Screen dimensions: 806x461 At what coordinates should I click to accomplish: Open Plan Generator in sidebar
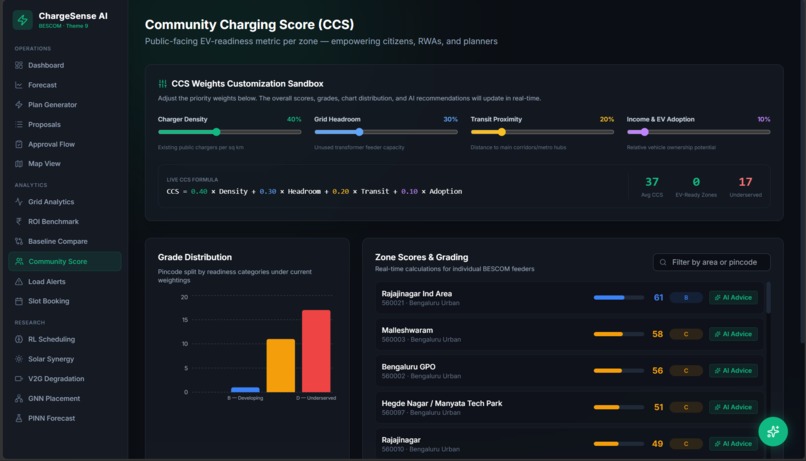coord(65,104)
